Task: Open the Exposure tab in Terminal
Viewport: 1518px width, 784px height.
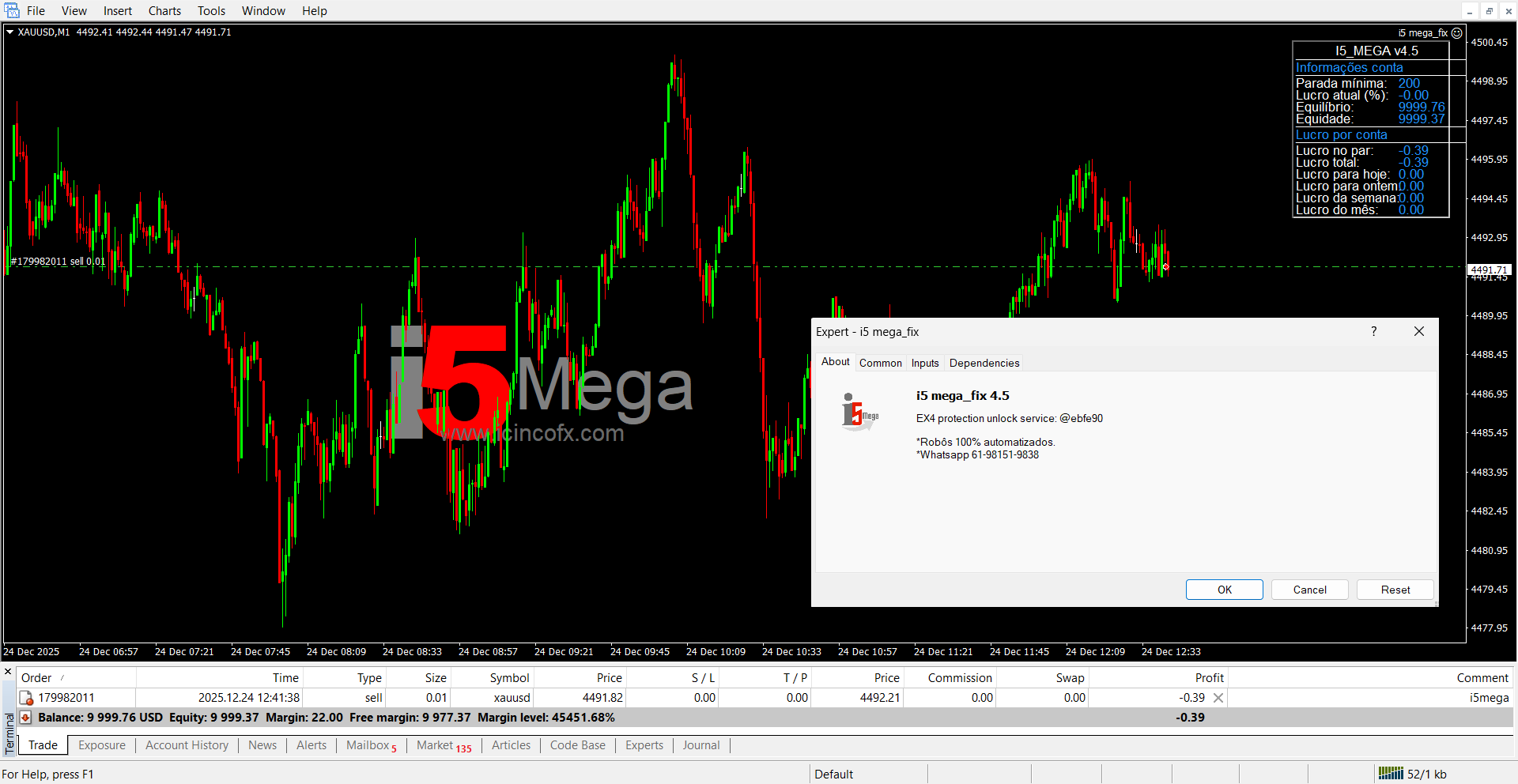Action: 102,745
